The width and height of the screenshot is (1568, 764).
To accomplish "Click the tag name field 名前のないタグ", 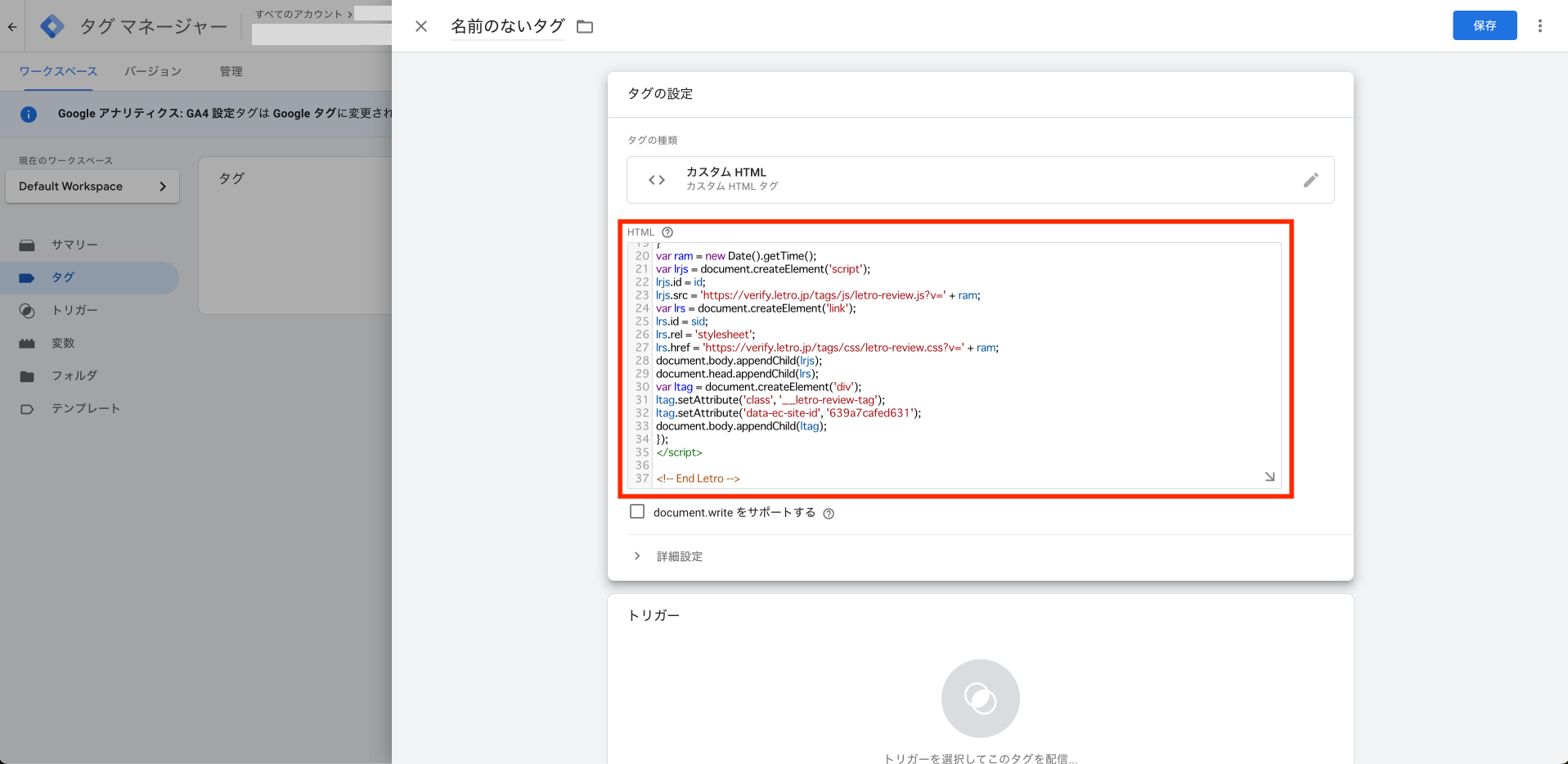I will click(507, 26).
